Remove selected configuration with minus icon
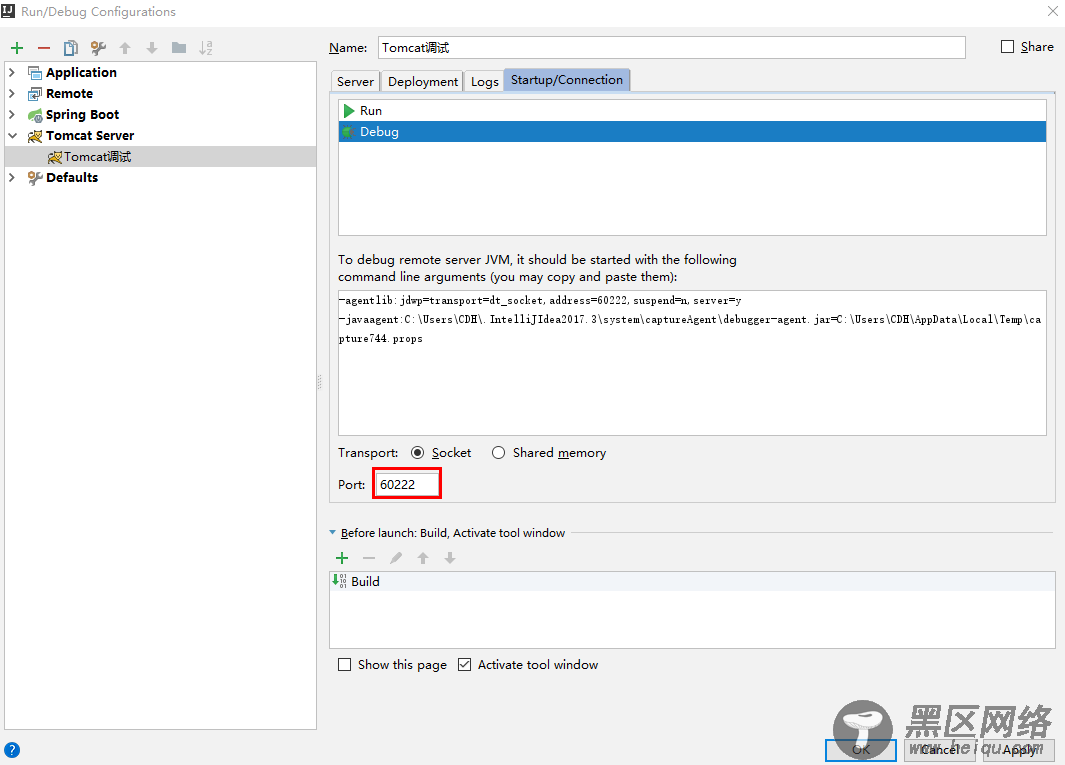The height and width of the screenshot is (765, 1065). (44, 48)
